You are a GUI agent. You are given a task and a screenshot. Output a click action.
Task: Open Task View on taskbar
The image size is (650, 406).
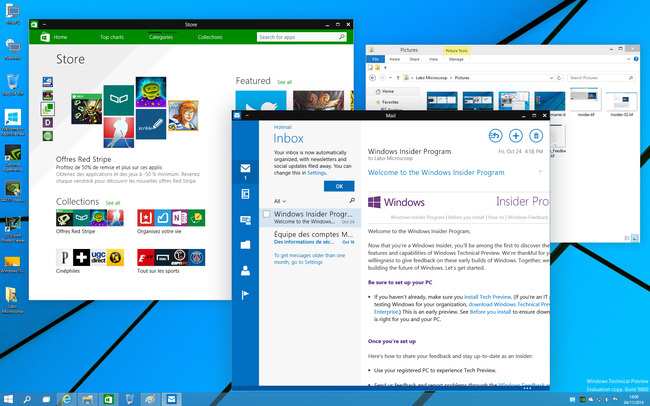[x=46, y=399]
